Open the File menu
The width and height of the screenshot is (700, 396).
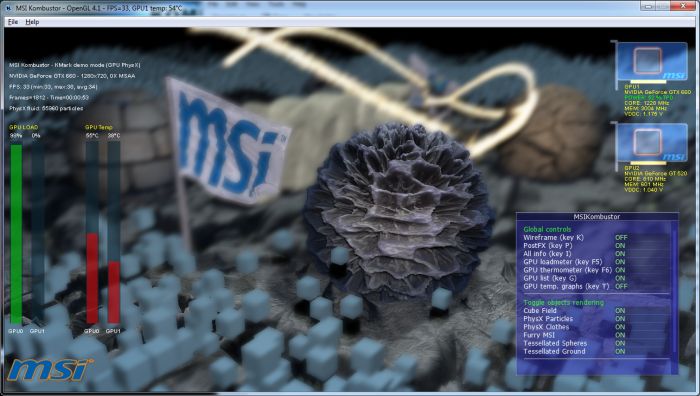(12, 22)
